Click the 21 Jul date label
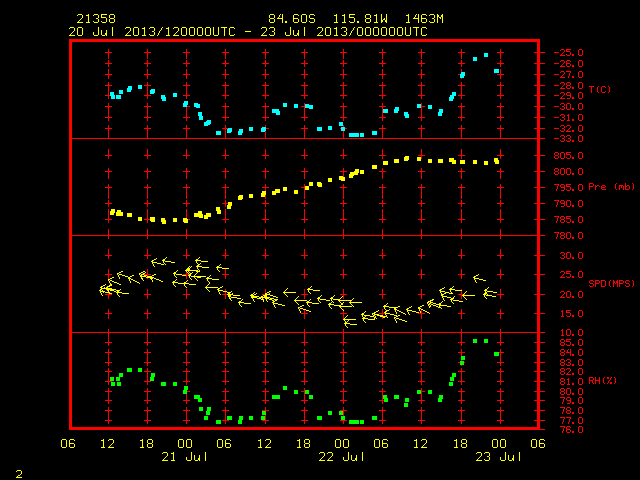Screen dimensions: 640x480 pos(184,457)
